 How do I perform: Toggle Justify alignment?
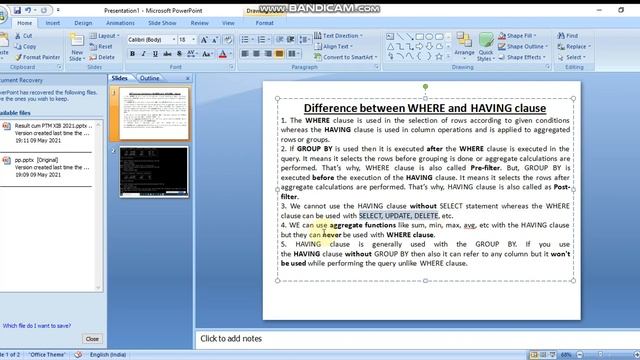point(279,53)
